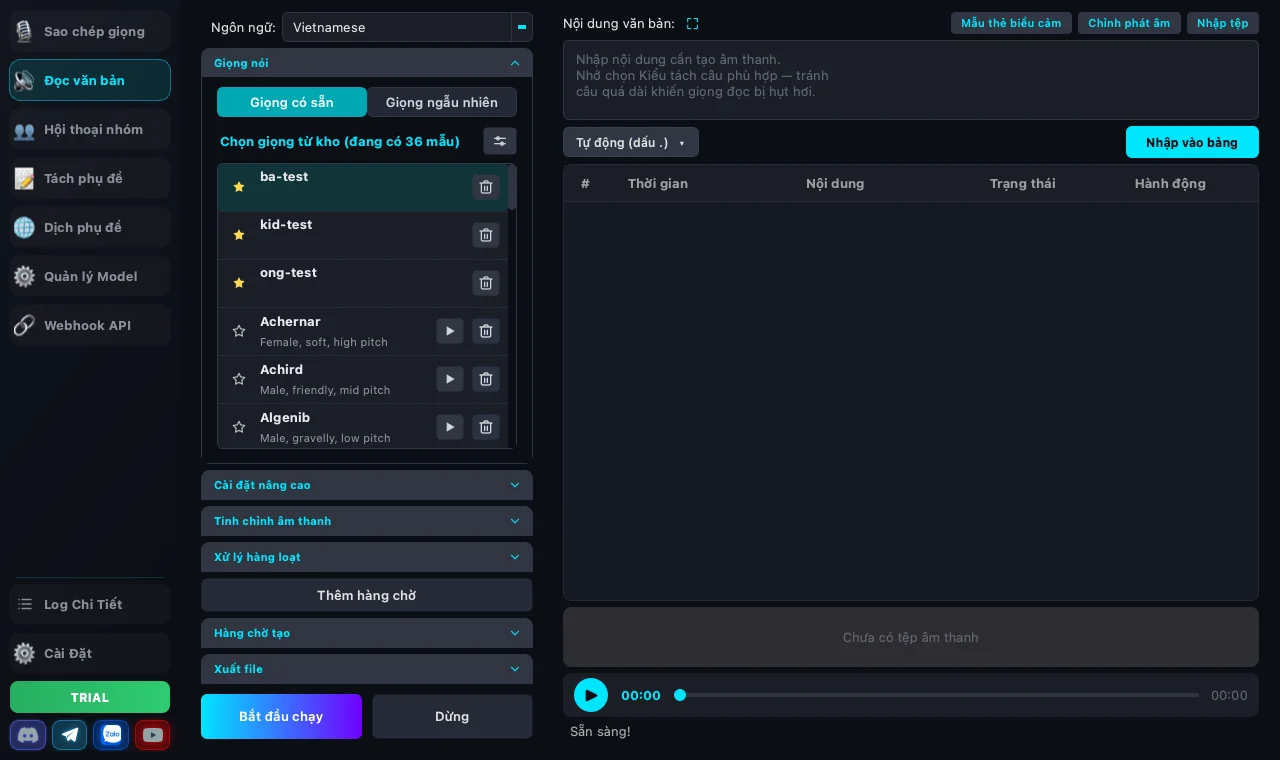Expand the Cài đặt nâng cao section

[367, 485]
